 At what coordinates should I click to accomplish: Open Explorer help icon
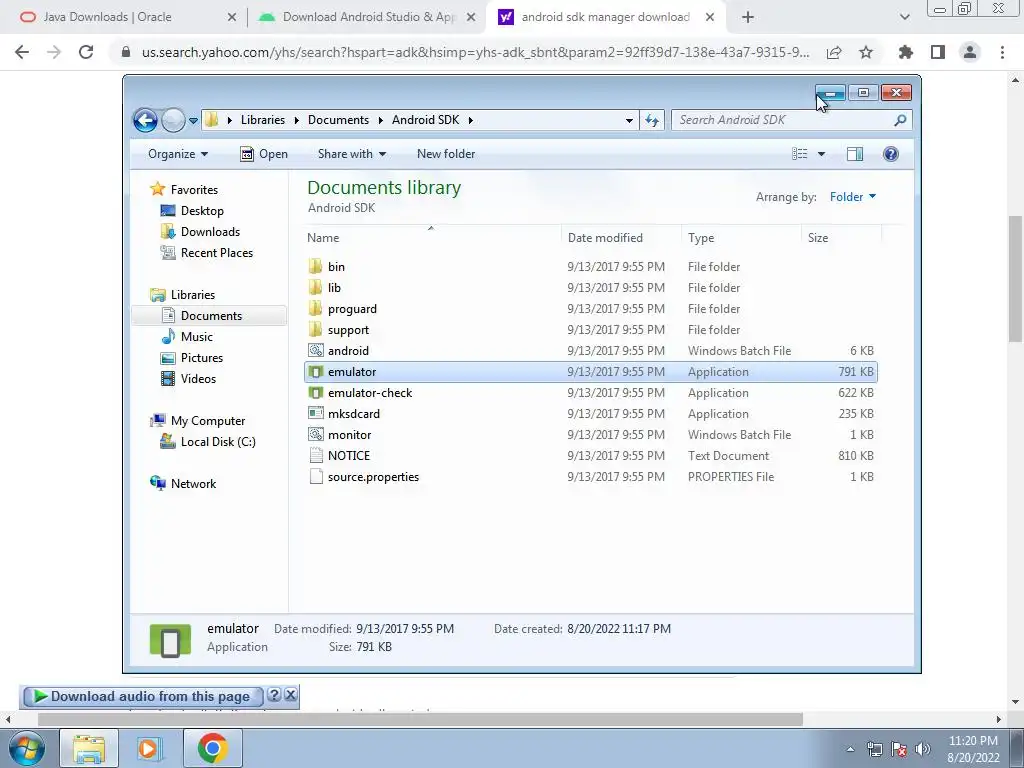coord(891,154)
